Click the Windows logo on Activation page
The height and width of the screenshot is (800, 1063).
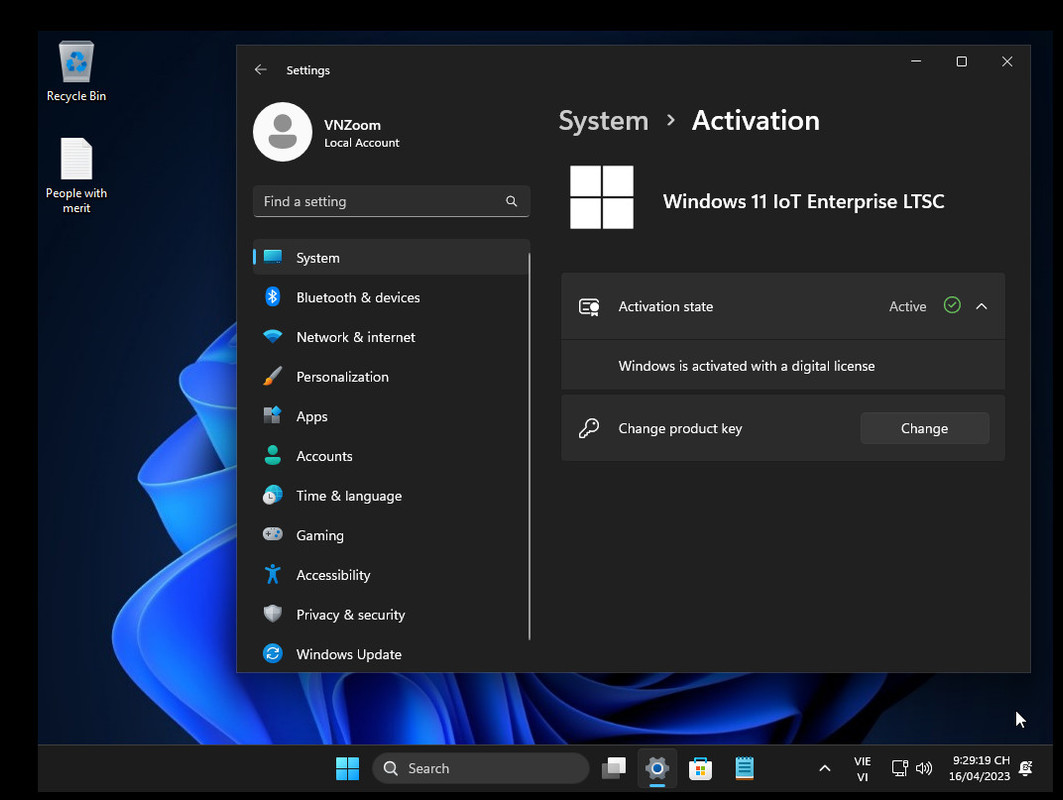pos(601,197)
